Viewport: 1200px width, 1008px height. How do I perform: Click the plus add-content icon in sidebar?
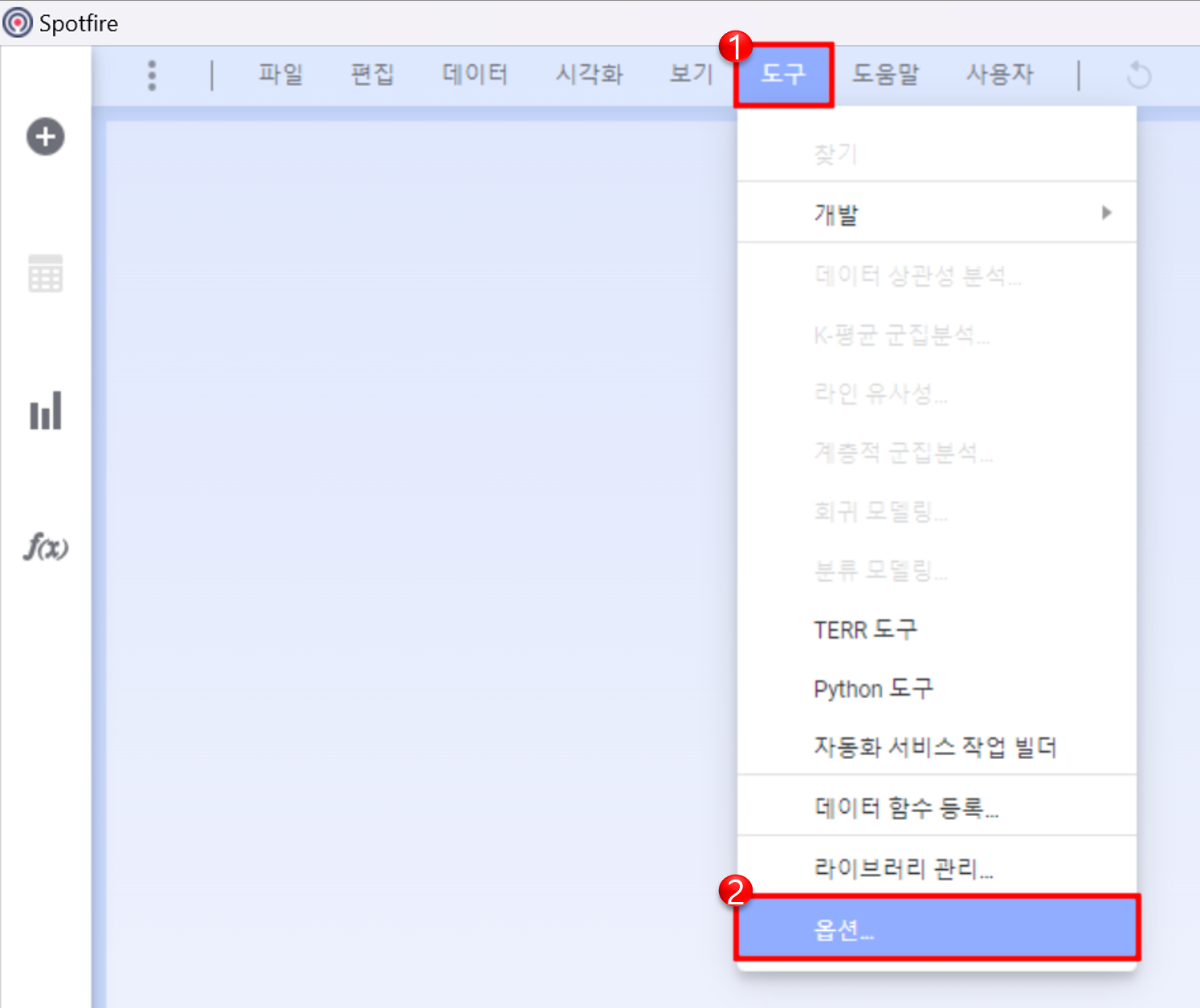[x=45, y=137]
